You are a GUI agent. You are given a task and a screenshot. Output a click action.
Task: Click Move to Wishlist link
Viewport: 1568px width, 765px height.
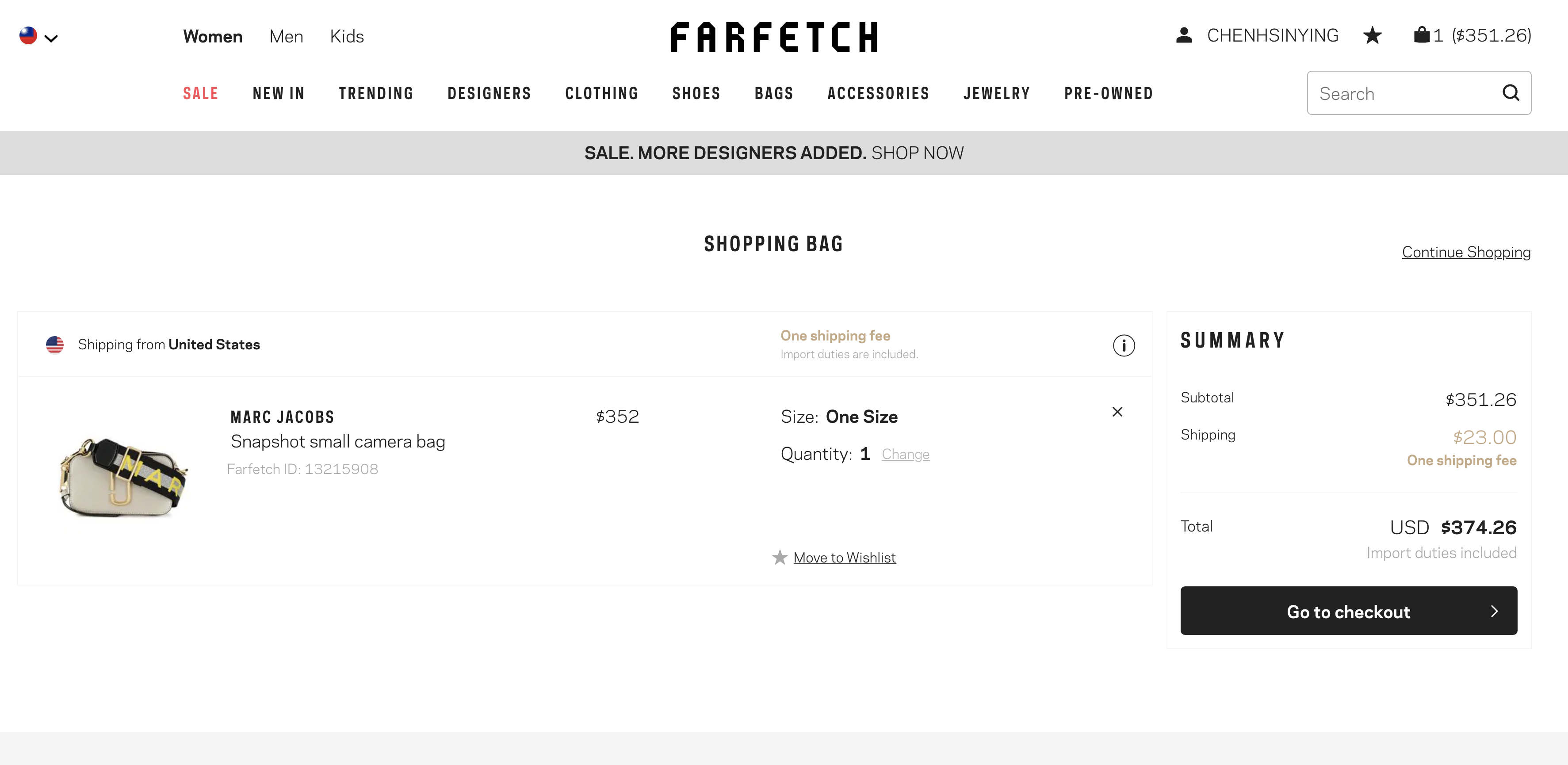[x=844, y=558]
